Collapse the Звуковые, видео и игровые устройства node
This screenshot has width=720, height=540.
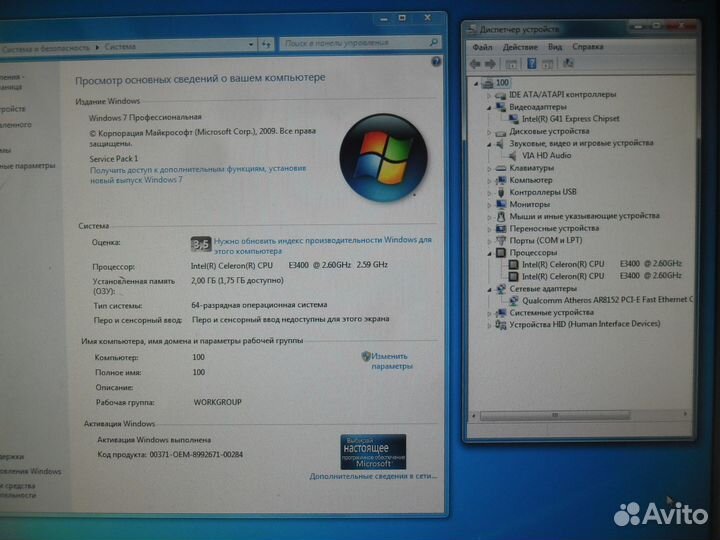point(489,145)
